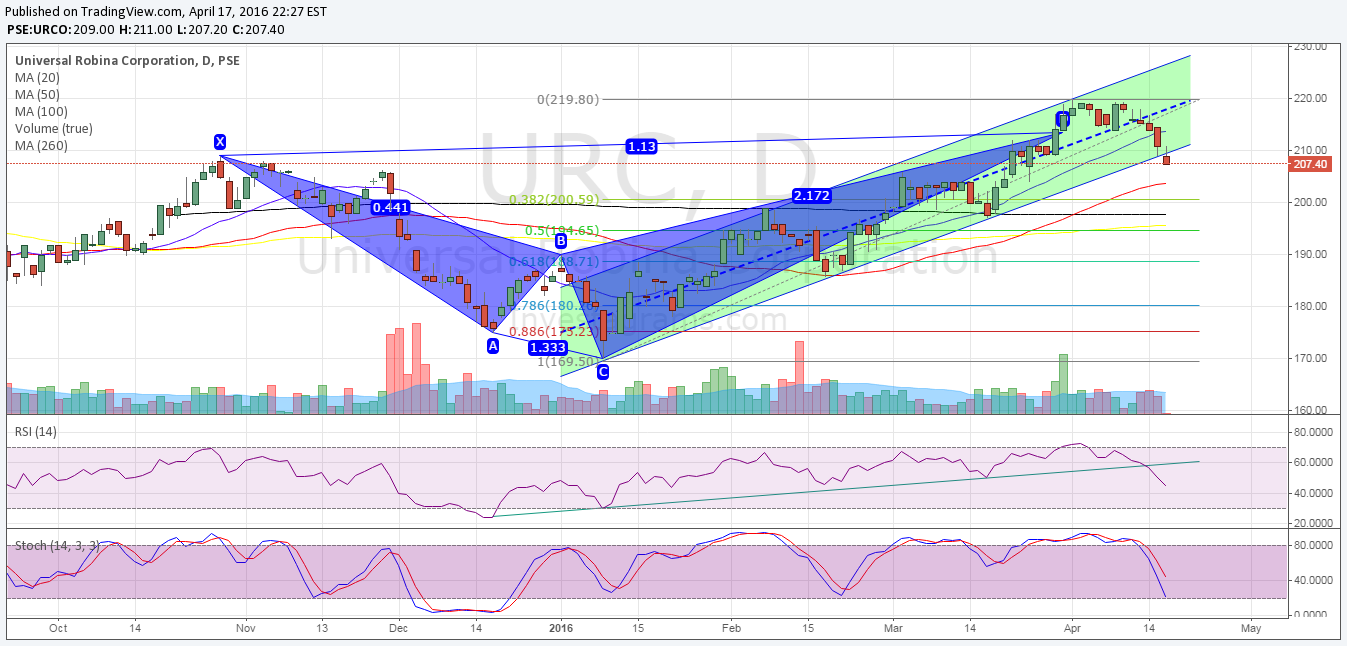Click the 1.13 ratio label
The height and width of the screenshot is (646, 1347).
641,146
